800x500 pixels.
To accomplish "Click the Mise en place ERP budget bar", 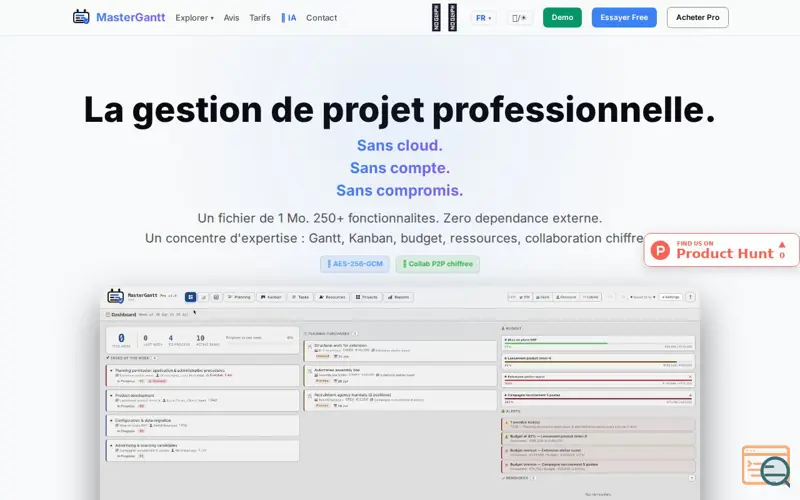I will tap(598, 343).
